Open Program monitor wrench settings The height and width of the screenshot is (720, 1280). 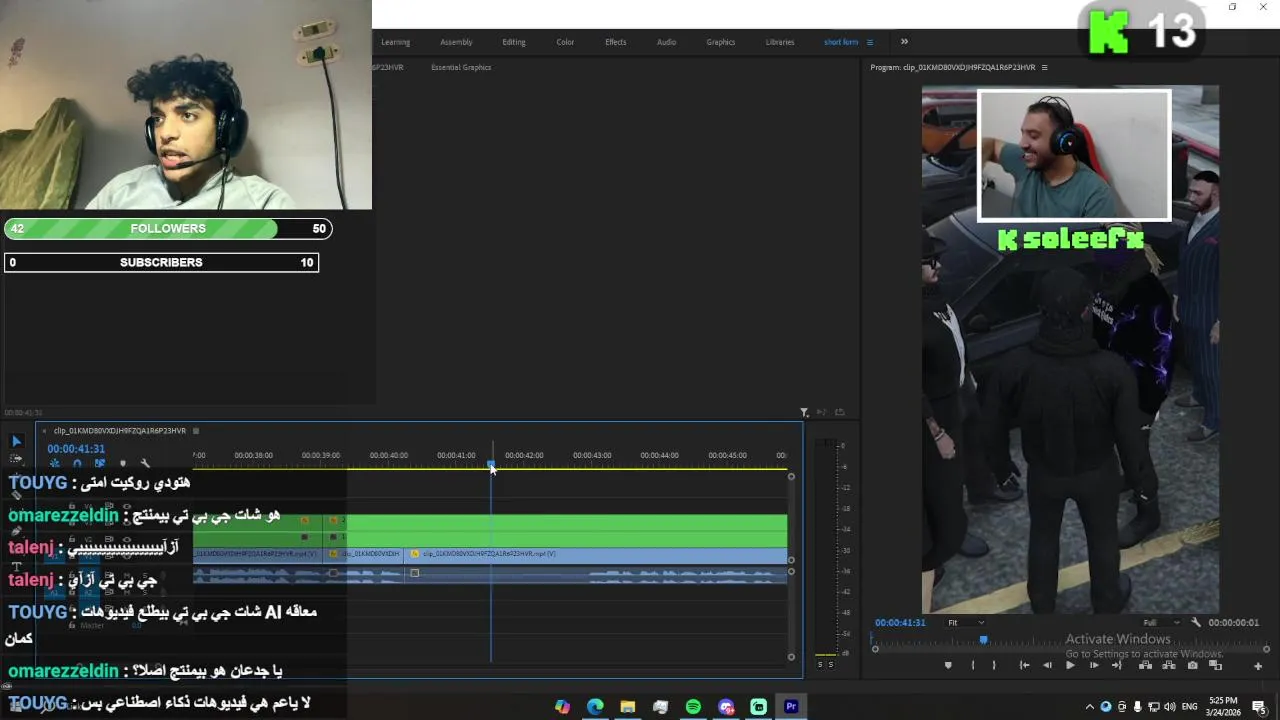pyautogui.click(x=1196, y=622)
